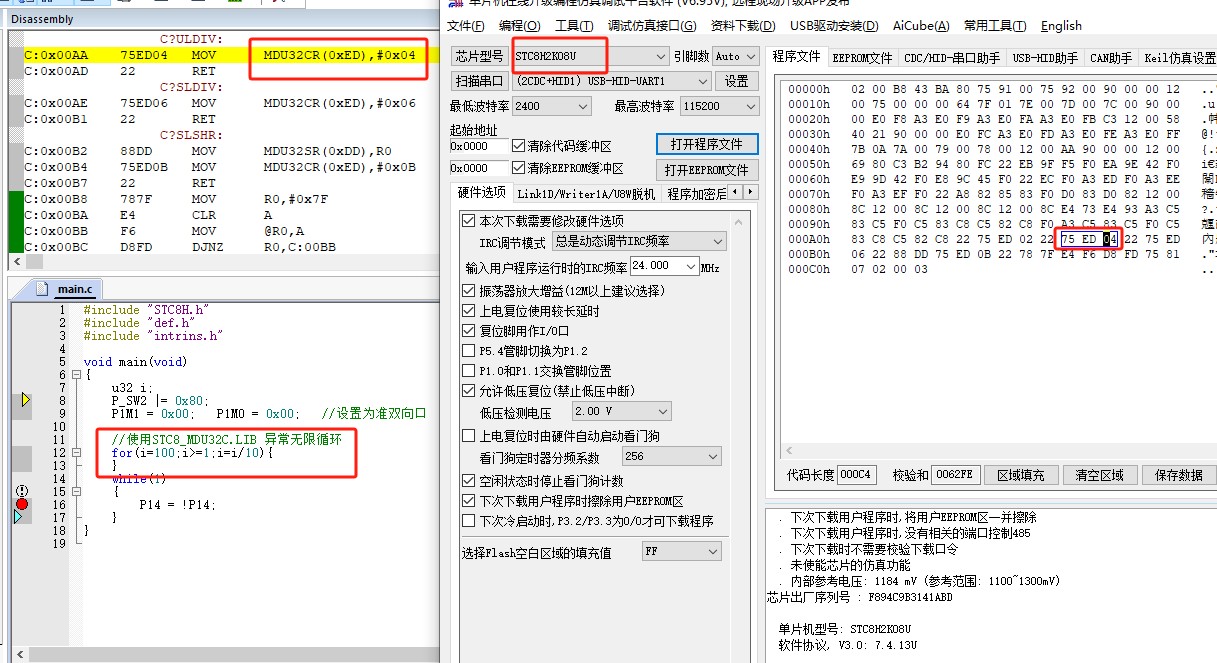The image size is (1217, 663).
Task: Enable 上电复位时由硬件自动启动看门狗 checkbox
Action: click(x=469, y=436)
